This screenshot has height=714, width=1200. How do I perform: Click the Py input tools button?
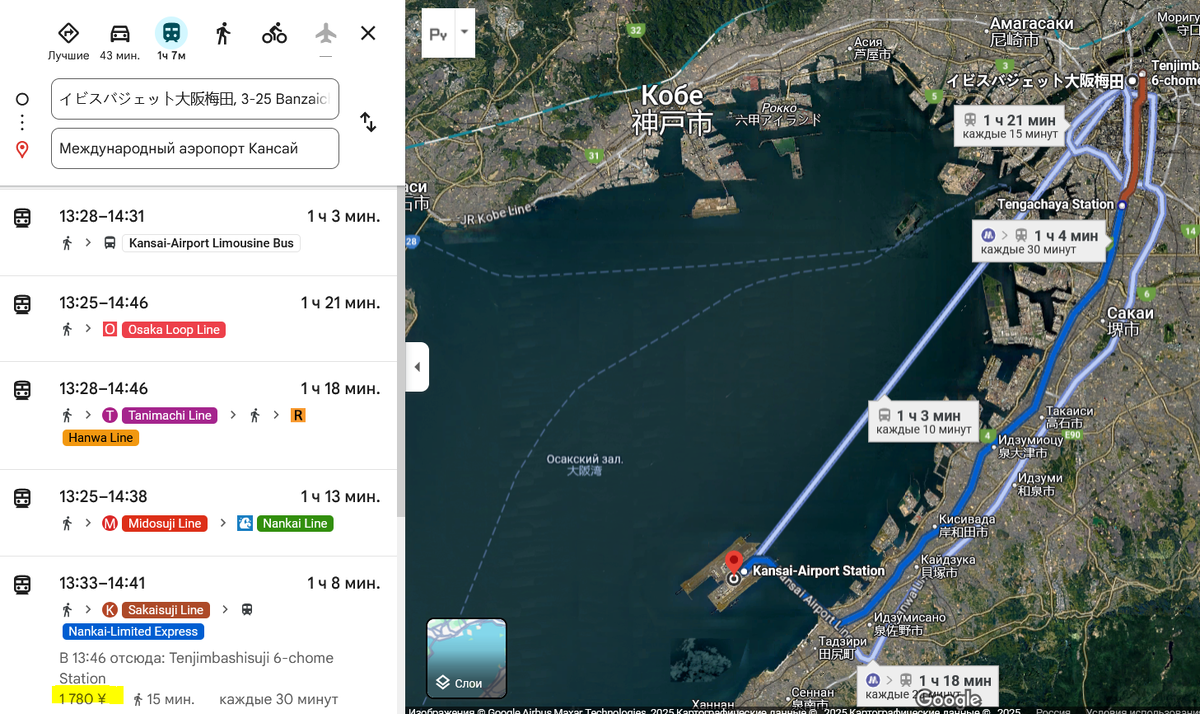[438, 33]
